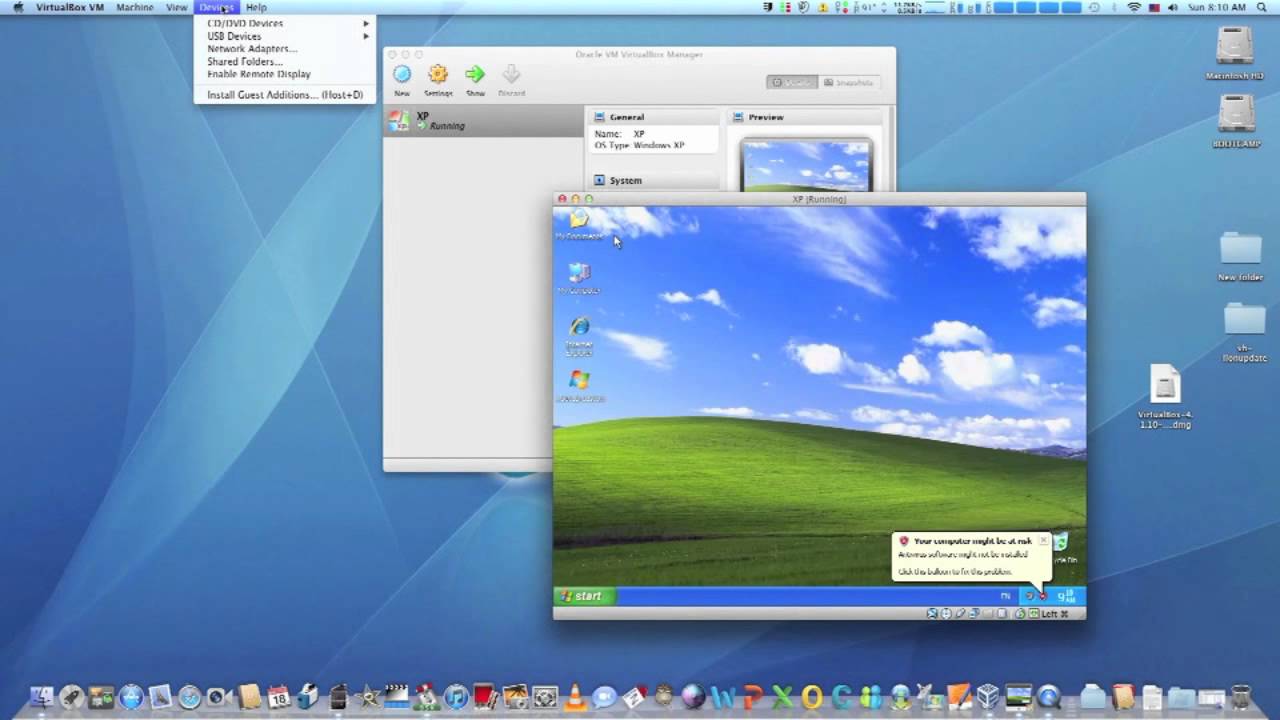The height and width of the screenshot is (720, 1280).
Task: Open My Computer icon in XP
Action: click(579, 279)
